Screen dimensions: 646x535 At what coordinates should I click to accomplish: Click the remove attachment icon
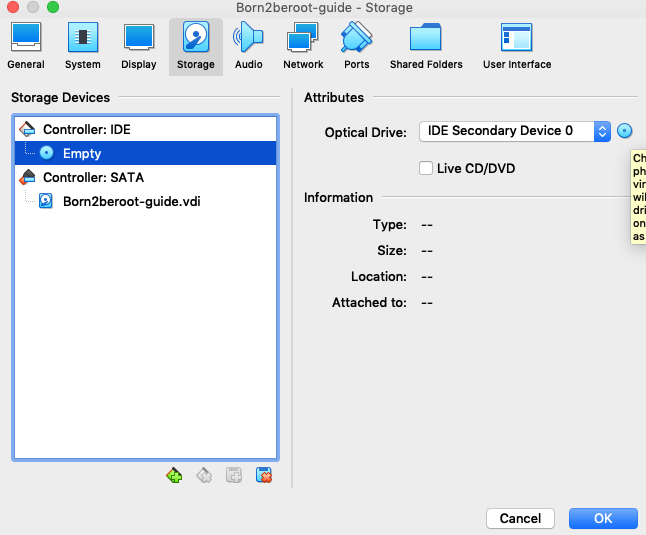pos(264,476)
